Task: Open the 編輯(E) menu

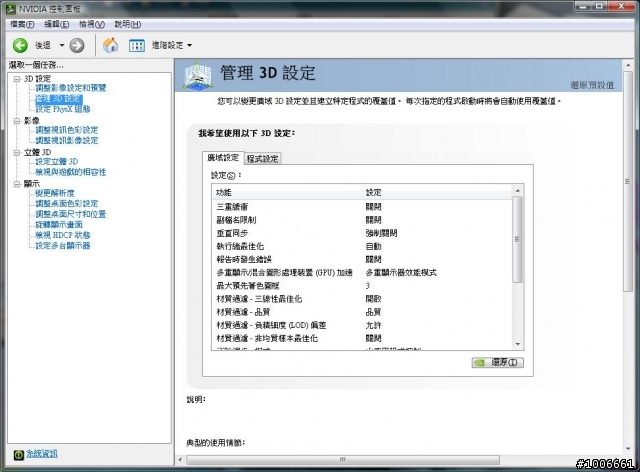Action: coord(56,24)
